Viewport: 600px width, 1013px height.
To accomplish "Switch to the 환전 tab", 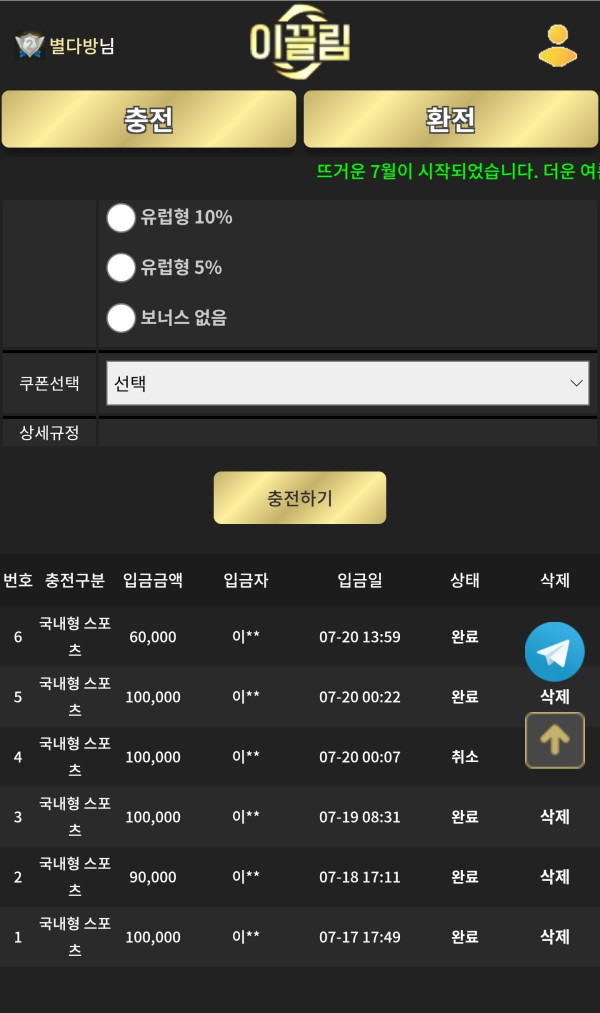I will click(450, 120).
